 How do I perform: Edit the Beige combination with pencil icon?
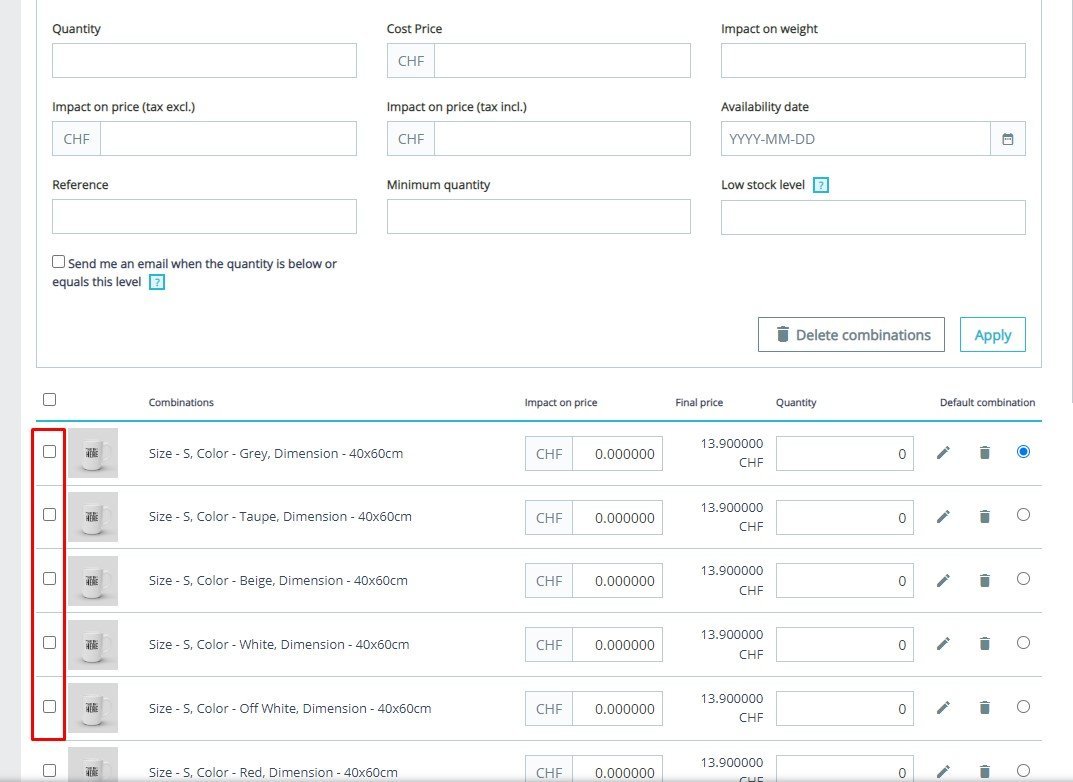pos(943,580)
